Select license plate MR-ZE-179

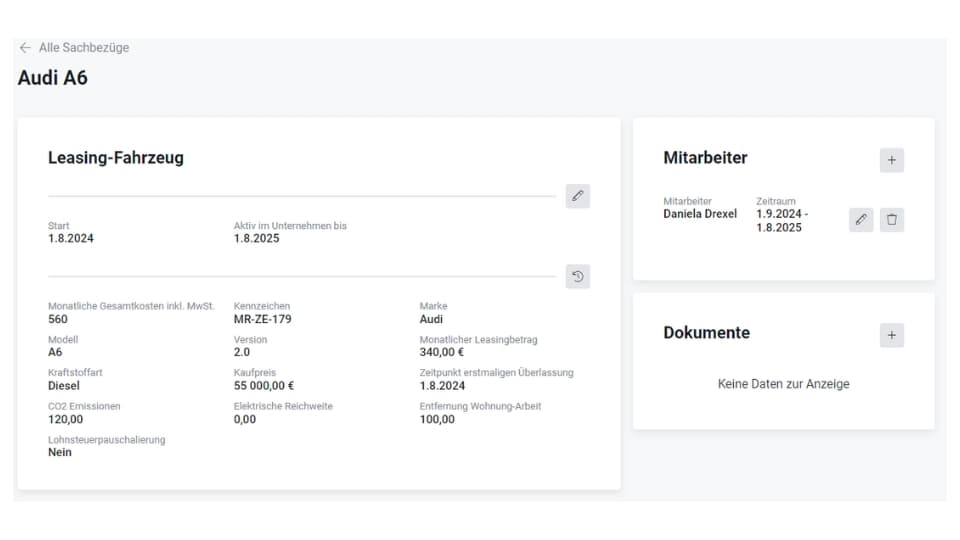click(x=263, y=319)
